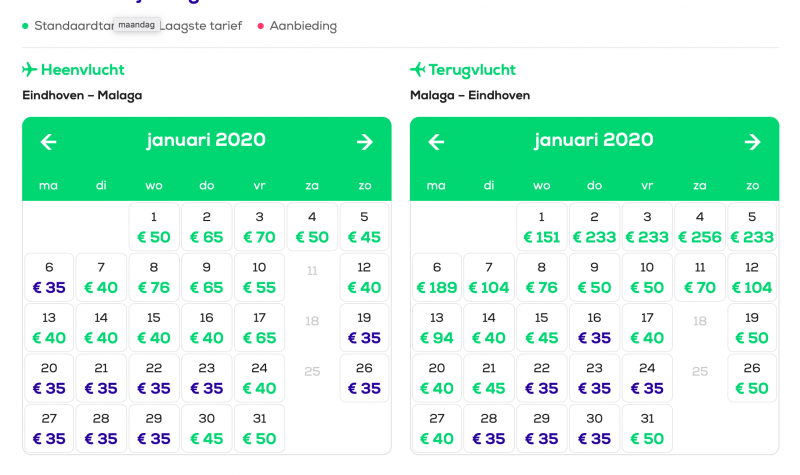800x475 pixels.
Task: Go to next month in Terugvlucht calendar
Action: [752, 142]
